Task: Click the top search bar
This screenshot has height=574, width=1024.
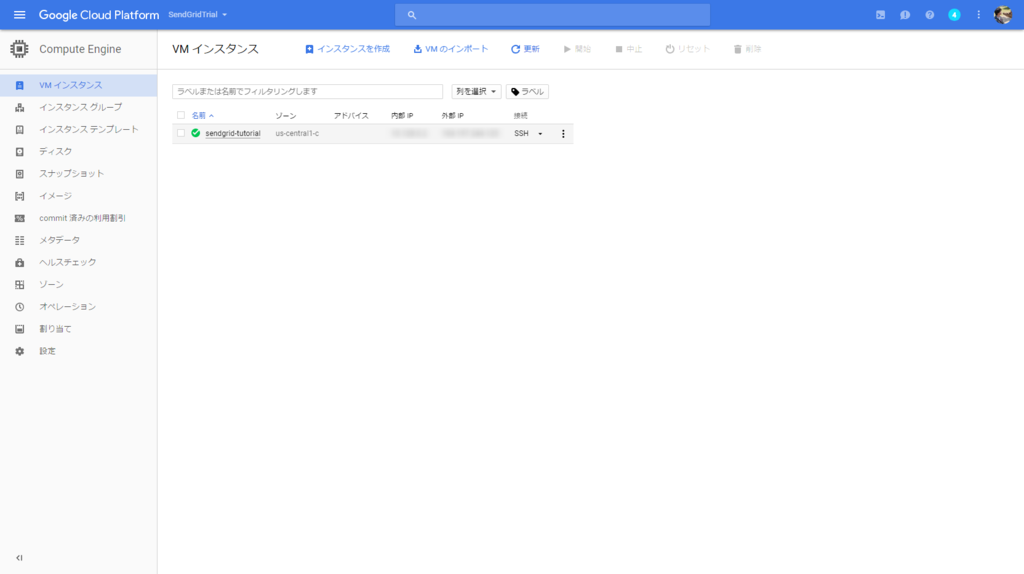Action: [x=552, y=14]
